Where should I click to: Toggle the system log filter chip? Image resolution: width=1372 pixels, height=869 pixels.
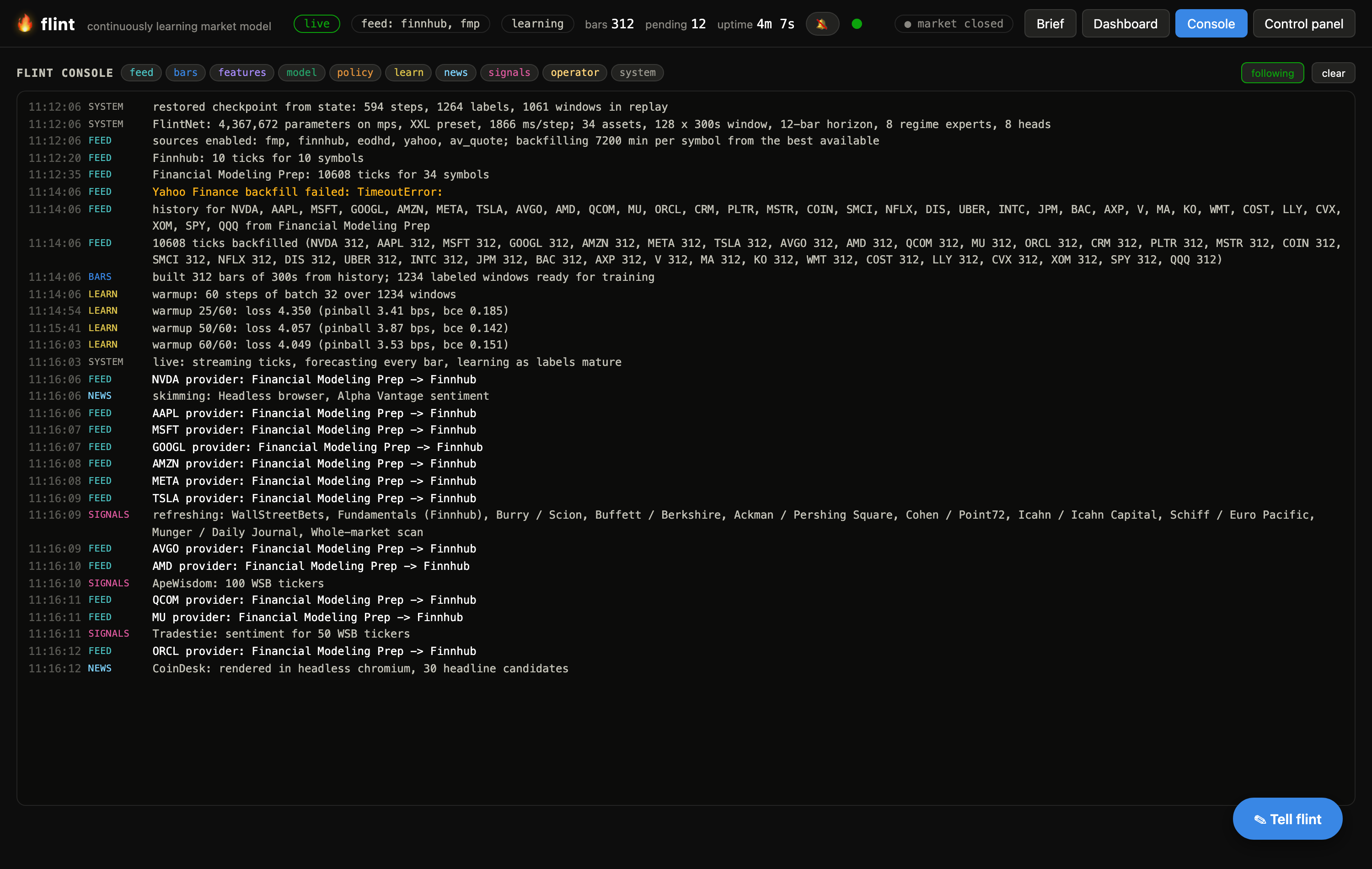(638, 72)
